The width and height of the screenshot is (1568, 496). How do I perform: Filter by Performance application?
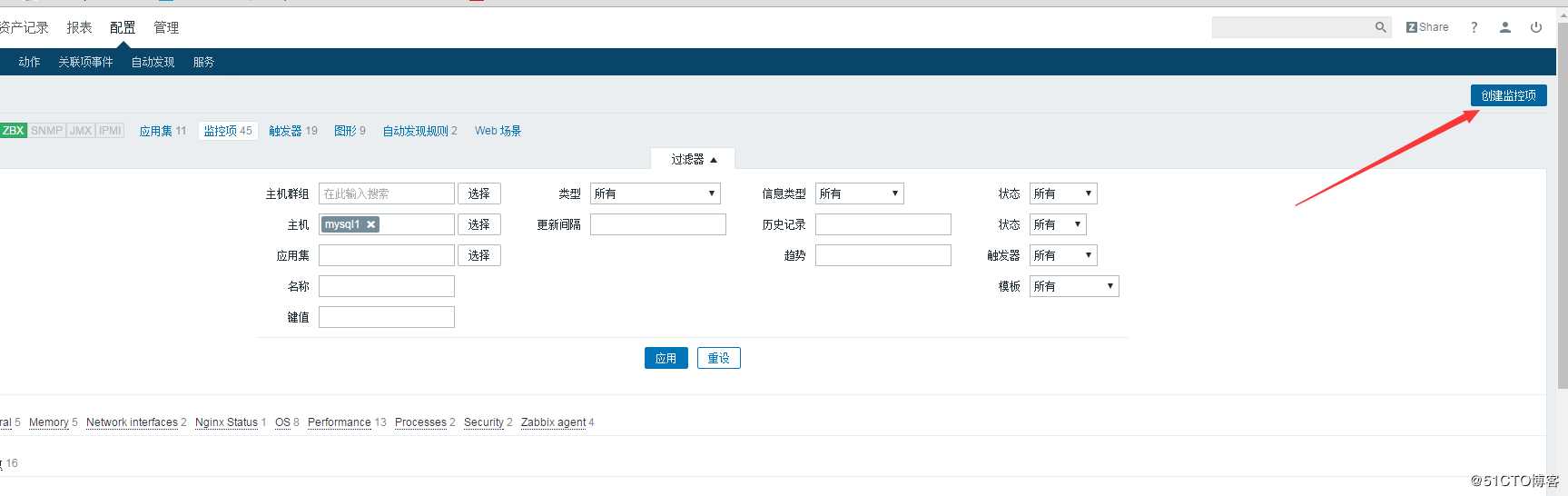(x=339, y=422)
